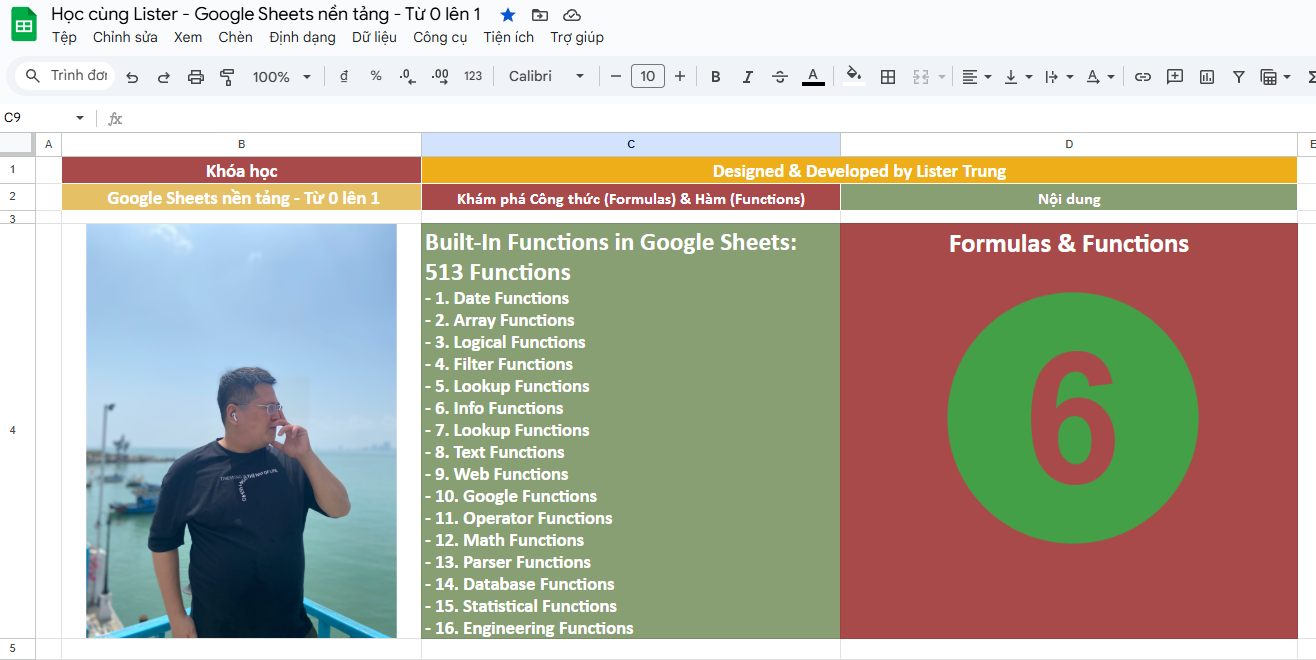Screen dimensions: 1316x660
Task: Toggle bold formatting
Action: coord(715,77)
